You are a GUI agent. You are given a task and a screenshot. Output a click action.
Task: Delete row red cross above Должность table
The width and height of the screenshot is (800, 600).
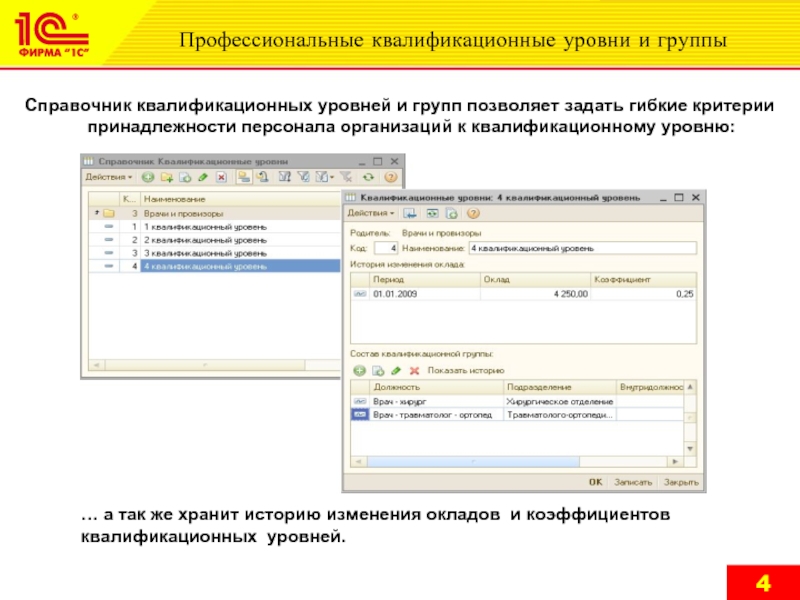414,371
